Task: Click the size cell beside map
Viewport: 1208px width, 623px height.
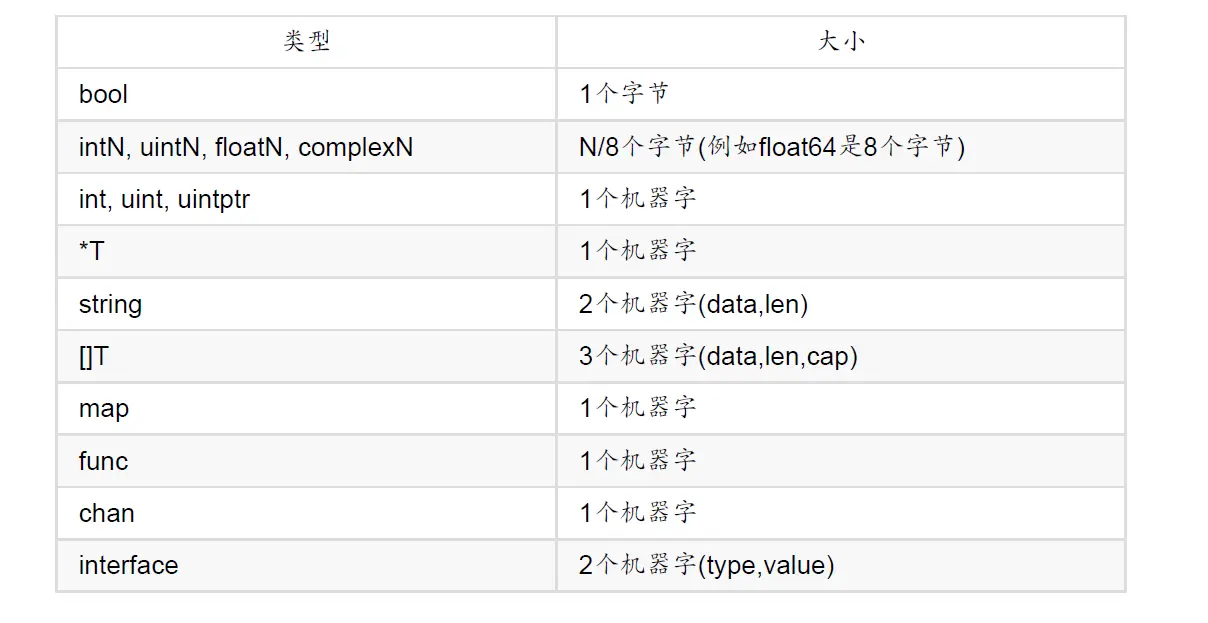Action: coord(637,409)
